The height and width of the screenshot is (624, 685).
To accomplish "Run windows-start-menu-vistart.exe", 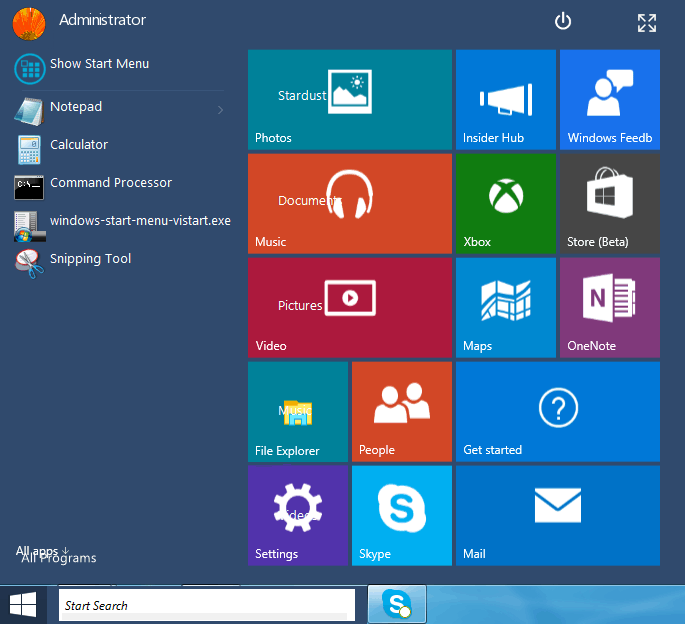I will [122, 225].
